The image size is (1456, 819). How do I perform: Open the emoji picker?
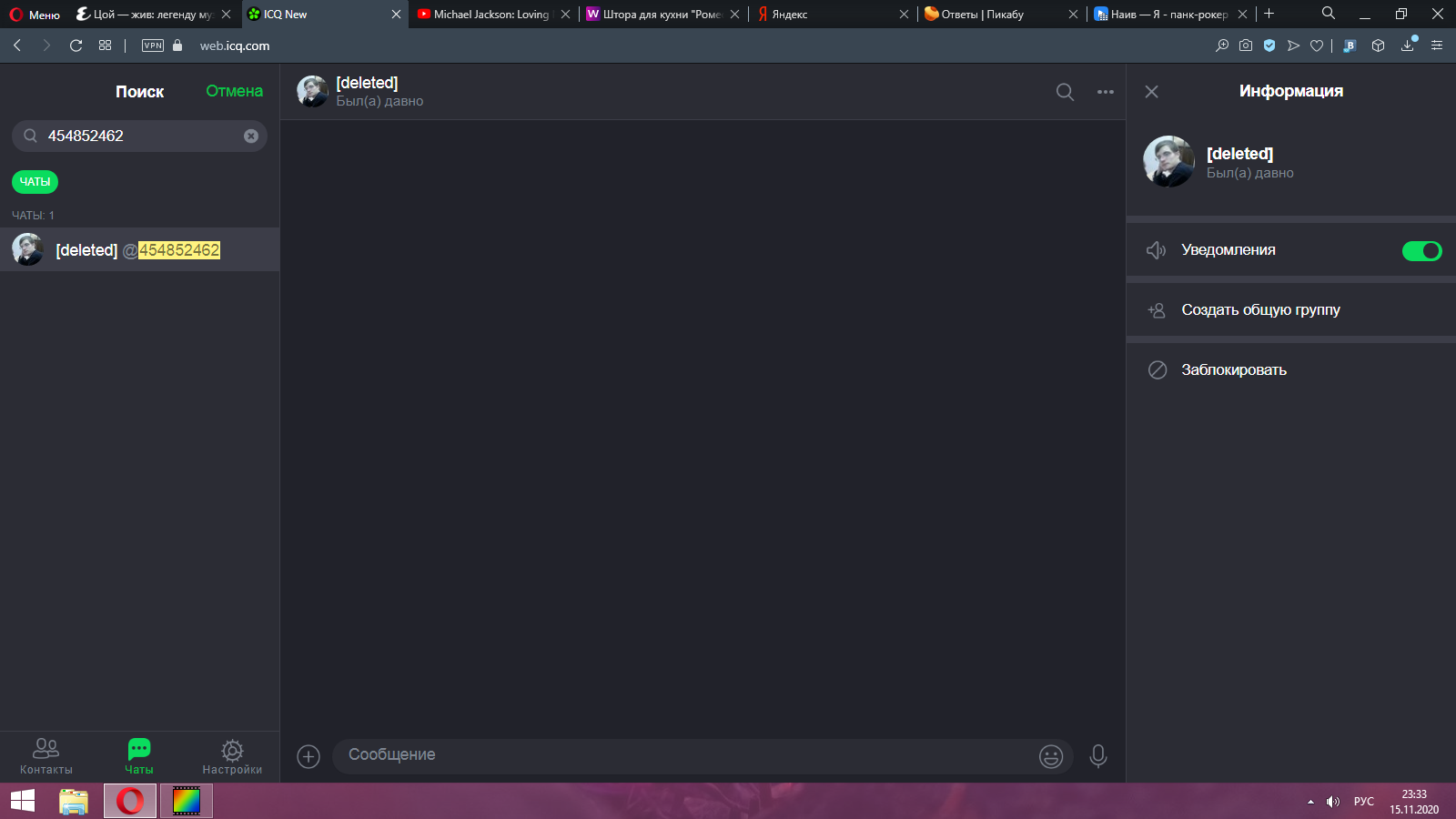1051,756
